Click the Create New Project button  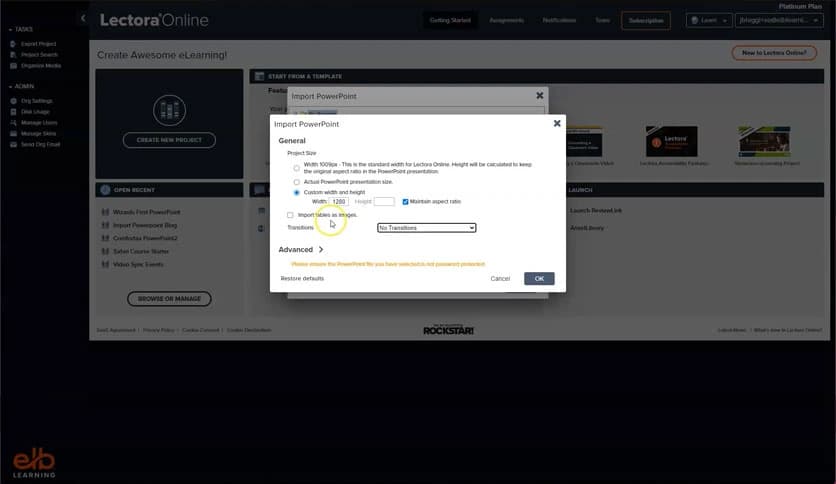tap(169, 140)
